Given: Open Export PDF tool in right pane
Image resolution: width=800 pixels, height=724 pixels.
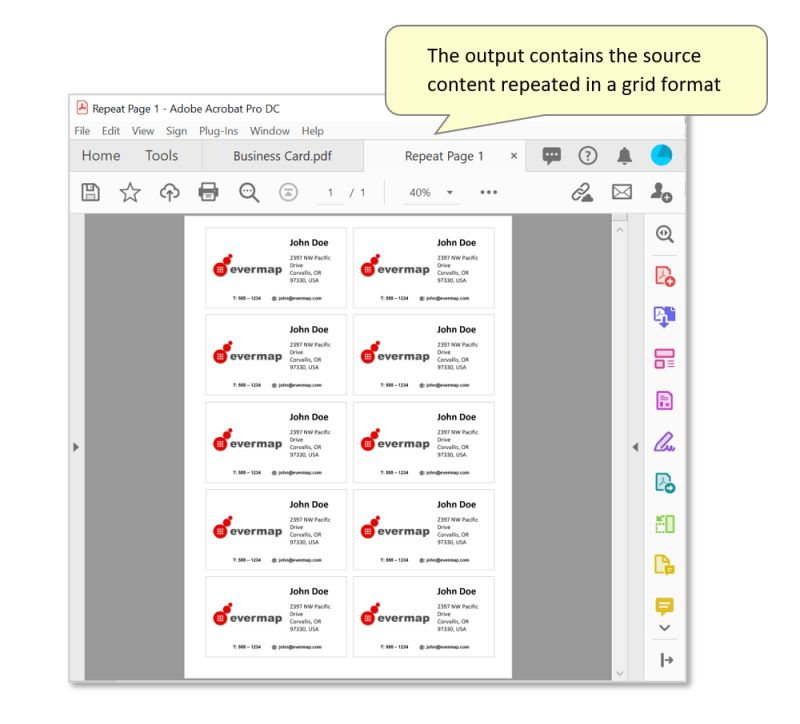Looking at the screenshot, I should (665, 483).
